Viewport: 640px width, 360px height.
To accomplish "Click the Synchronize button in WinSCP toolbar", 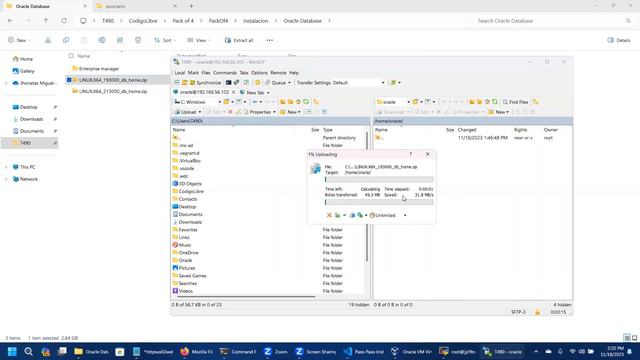I will (x=204, y=82).
